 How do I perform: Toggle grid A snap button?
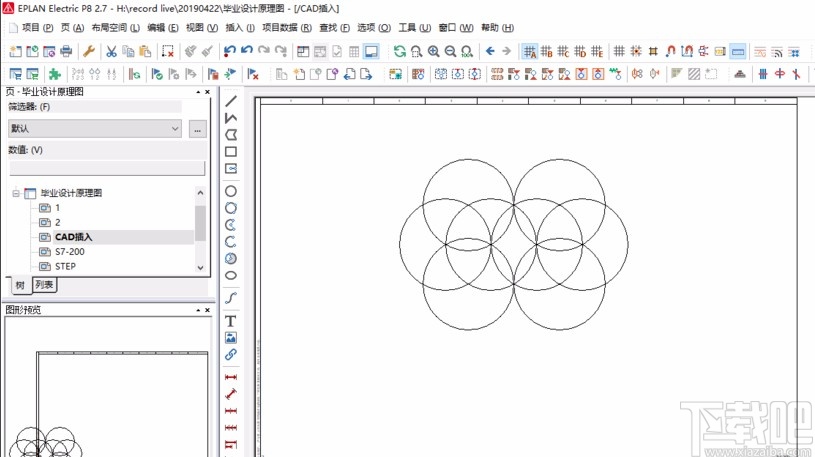point(530,51)
